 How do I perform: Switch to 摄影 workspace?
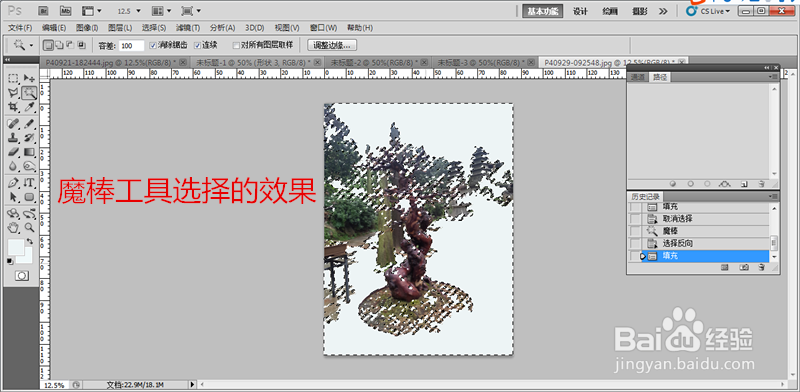(640, 11)
